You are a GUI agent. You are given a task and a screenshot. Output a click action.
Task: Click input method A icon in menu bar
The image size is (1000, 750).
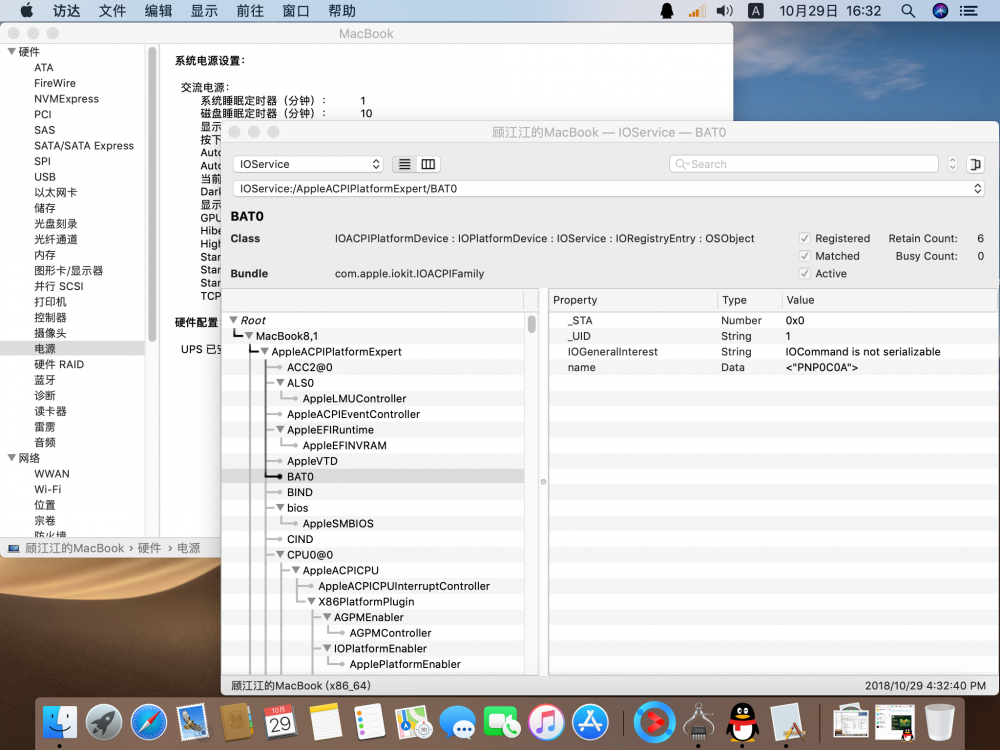[756, 11]
